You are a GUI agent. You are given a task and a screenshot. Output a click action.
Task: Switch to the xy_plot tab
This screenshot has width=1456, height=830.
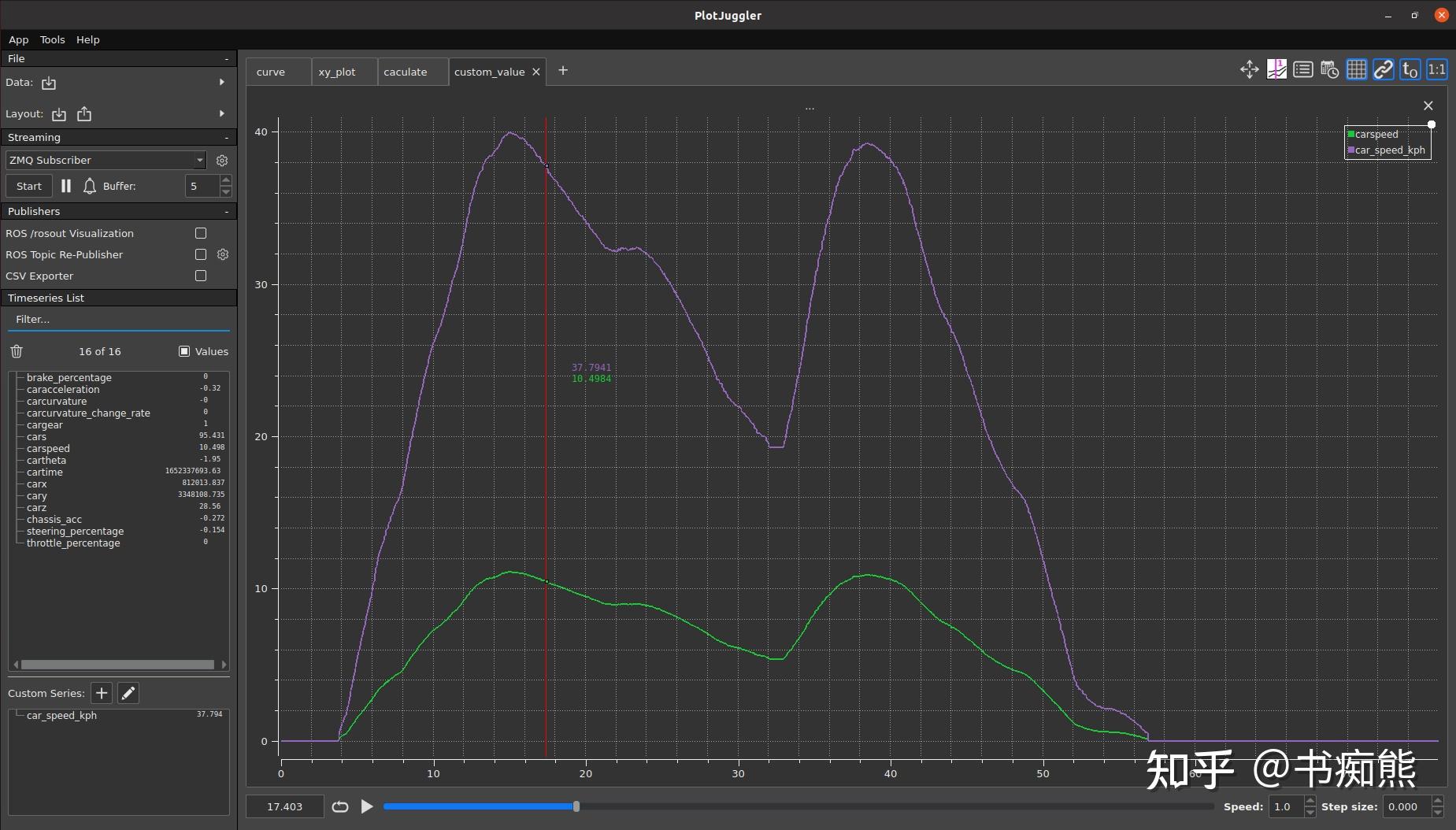[x=344, y=72]
